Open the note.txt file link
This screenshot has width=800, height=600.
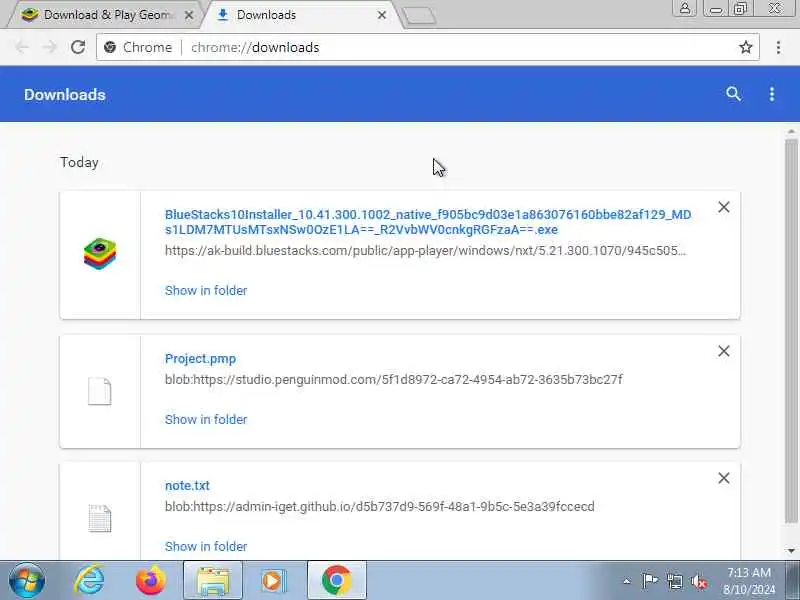(187, 486)
